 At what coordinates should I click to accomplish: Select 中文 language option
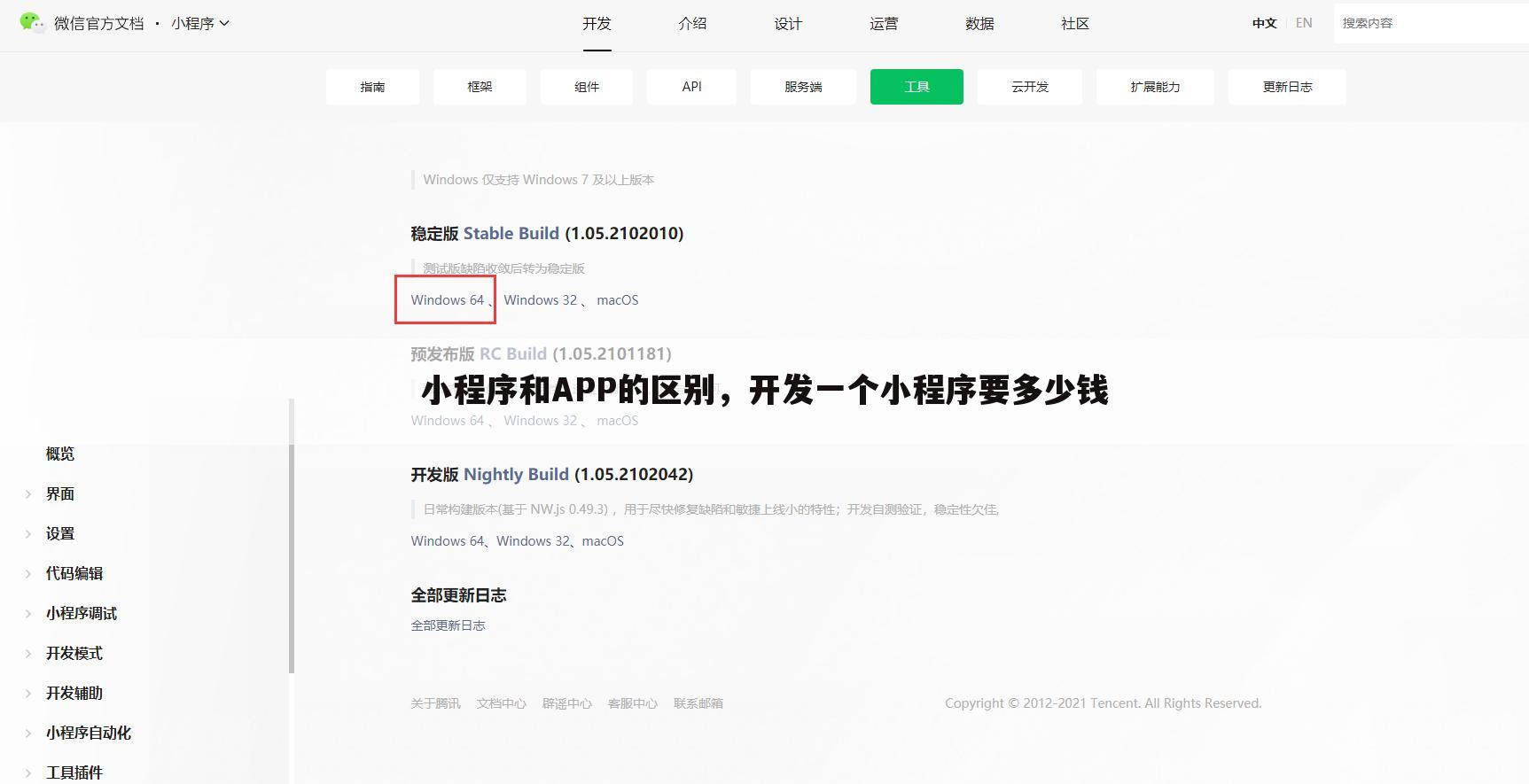pos(1264,23)
